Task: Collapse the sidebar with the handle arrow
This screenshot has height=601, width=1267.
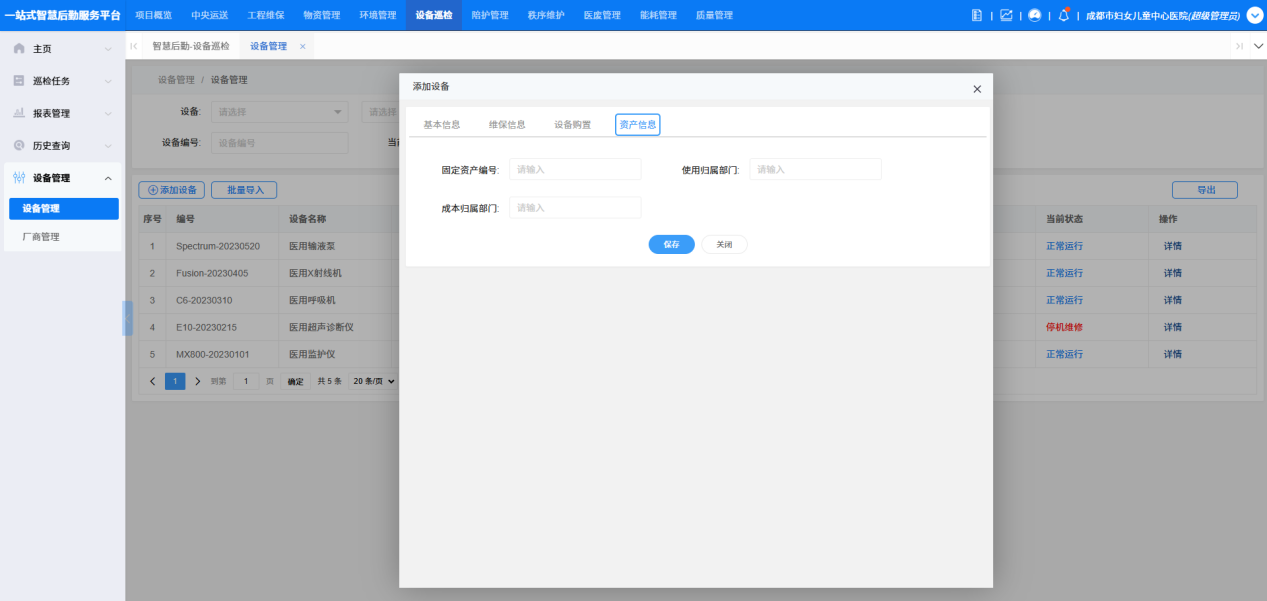Action: [x=128, y=318]
